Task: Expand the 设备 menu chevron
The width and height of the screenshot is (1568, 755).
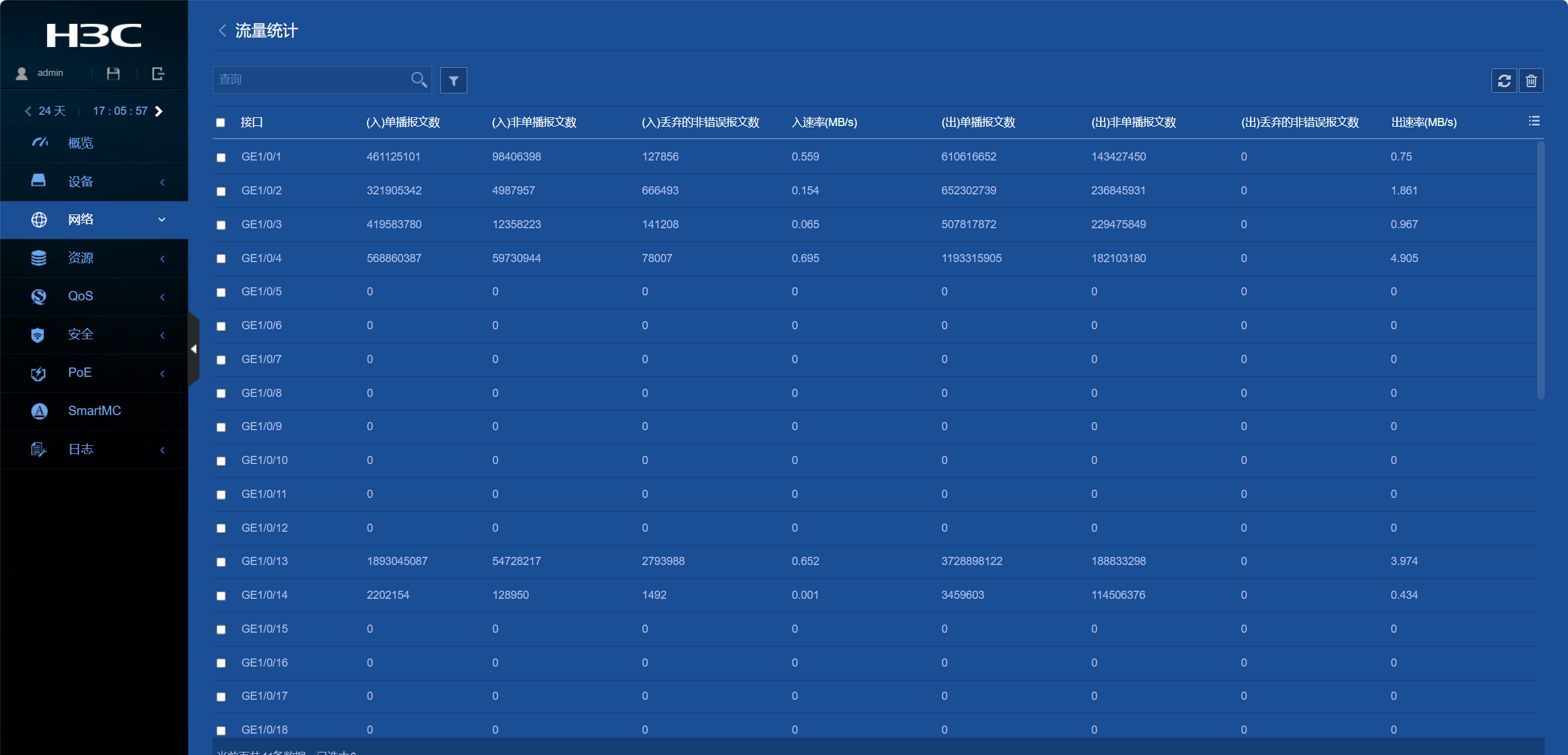Action: click(162, 182)
